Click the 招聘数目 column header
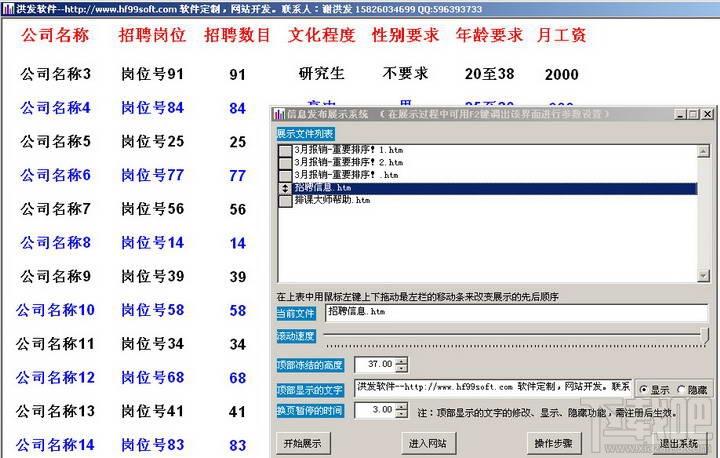Screen dimensions: 720x458 237,35
